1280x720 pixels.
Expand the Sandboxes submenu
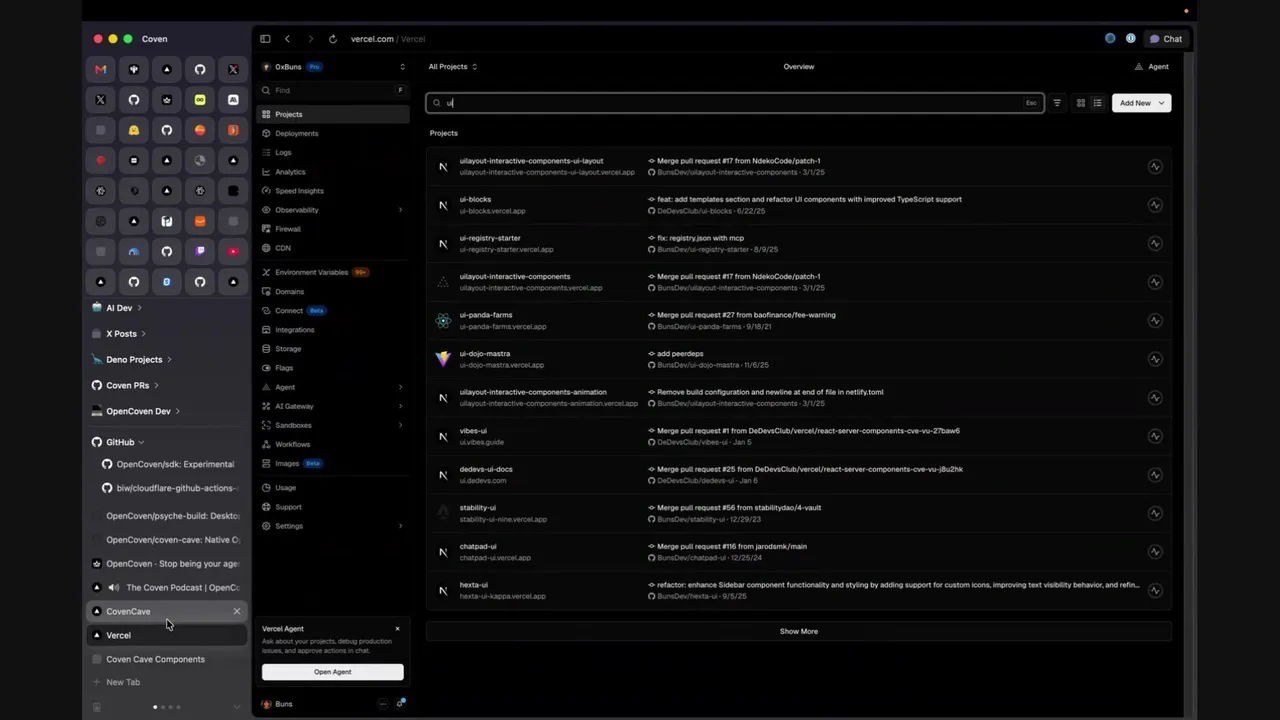[x=400, y=425]
